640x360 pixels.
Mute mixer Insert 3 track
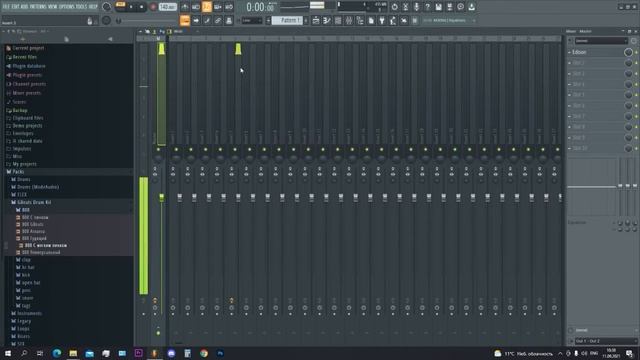(x=206, y=149)
